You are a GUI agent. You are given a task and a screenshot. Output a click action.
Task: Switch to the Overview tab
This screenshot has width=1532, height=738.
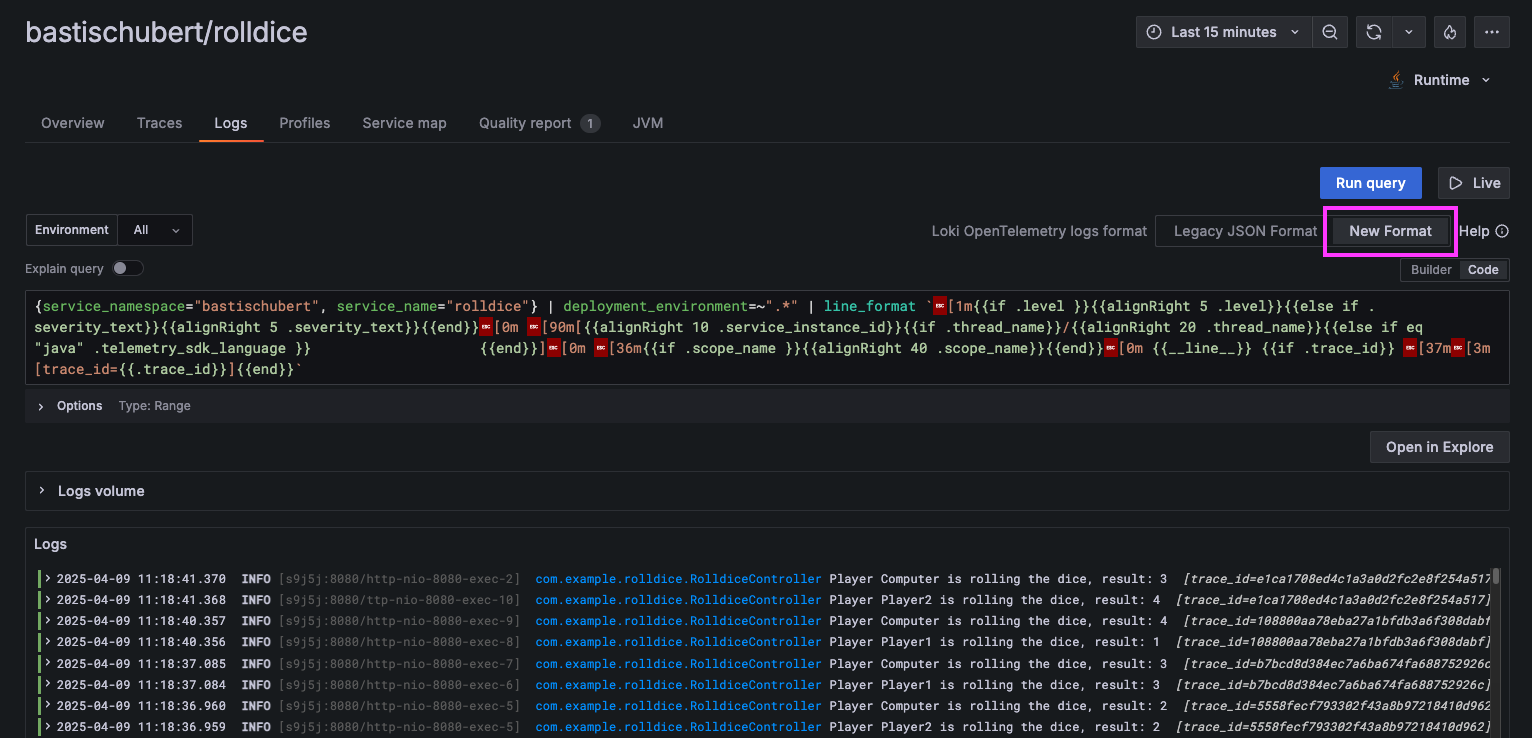[x=72, y=123]
